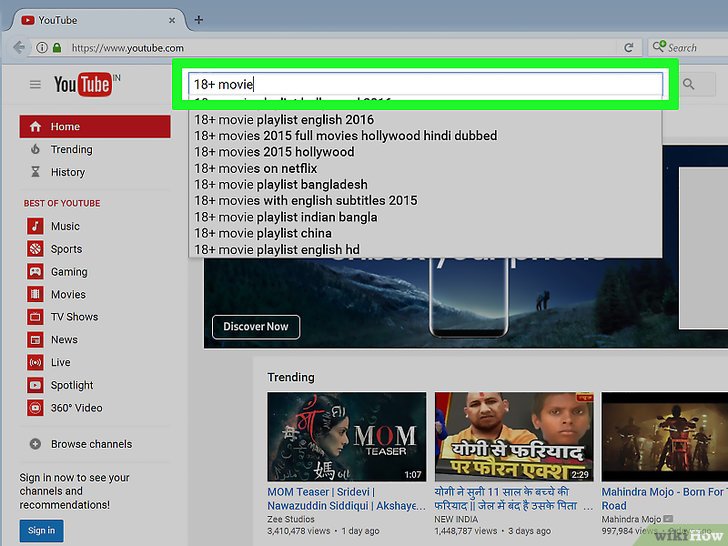Open the YouTube hamburger guide menu
Viewport: 728px width, 546px height.
coord(35,85)
